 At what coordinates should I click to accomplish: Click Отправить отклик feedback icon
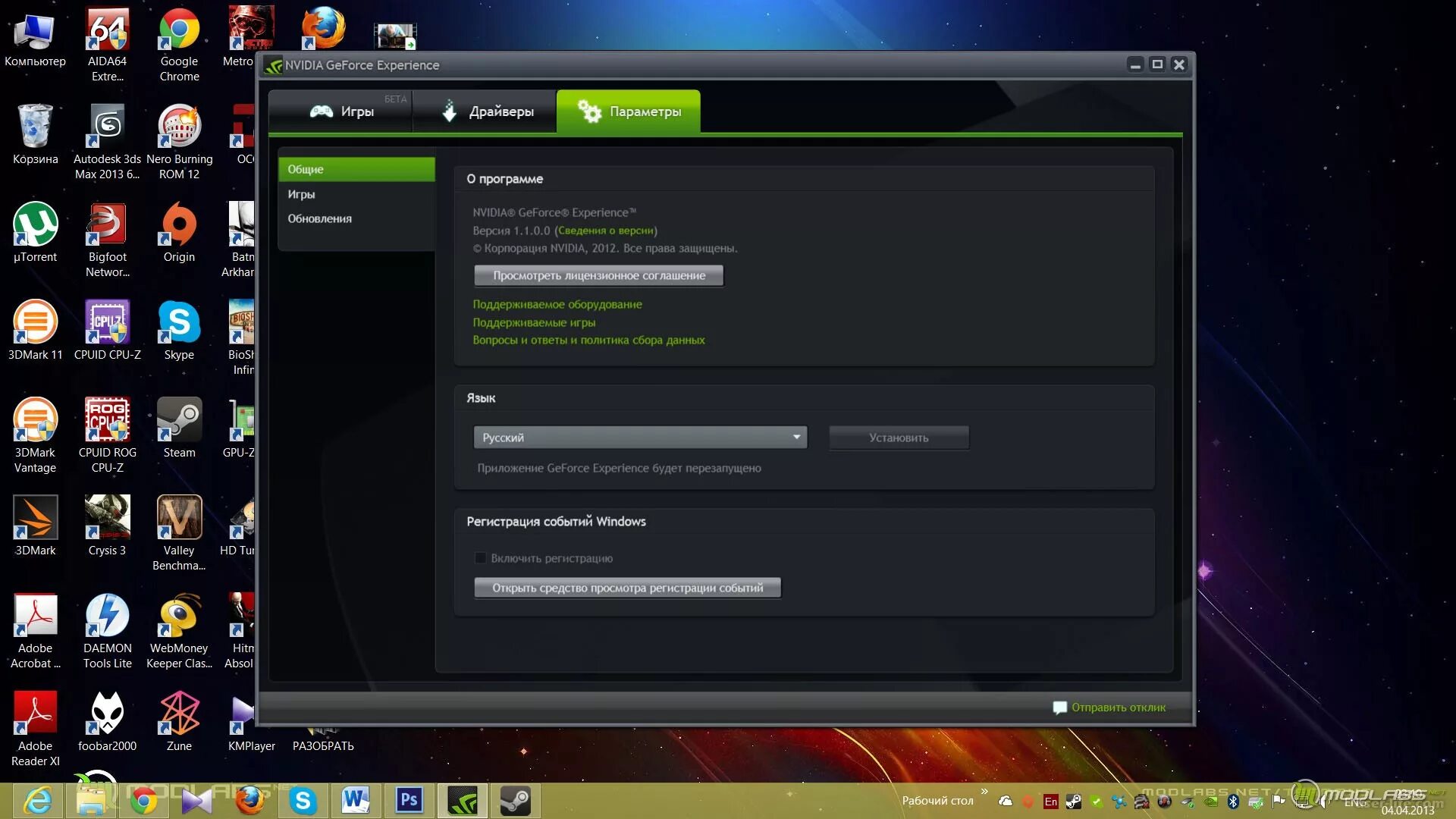pyautogui.click(x=1060, y=707)
